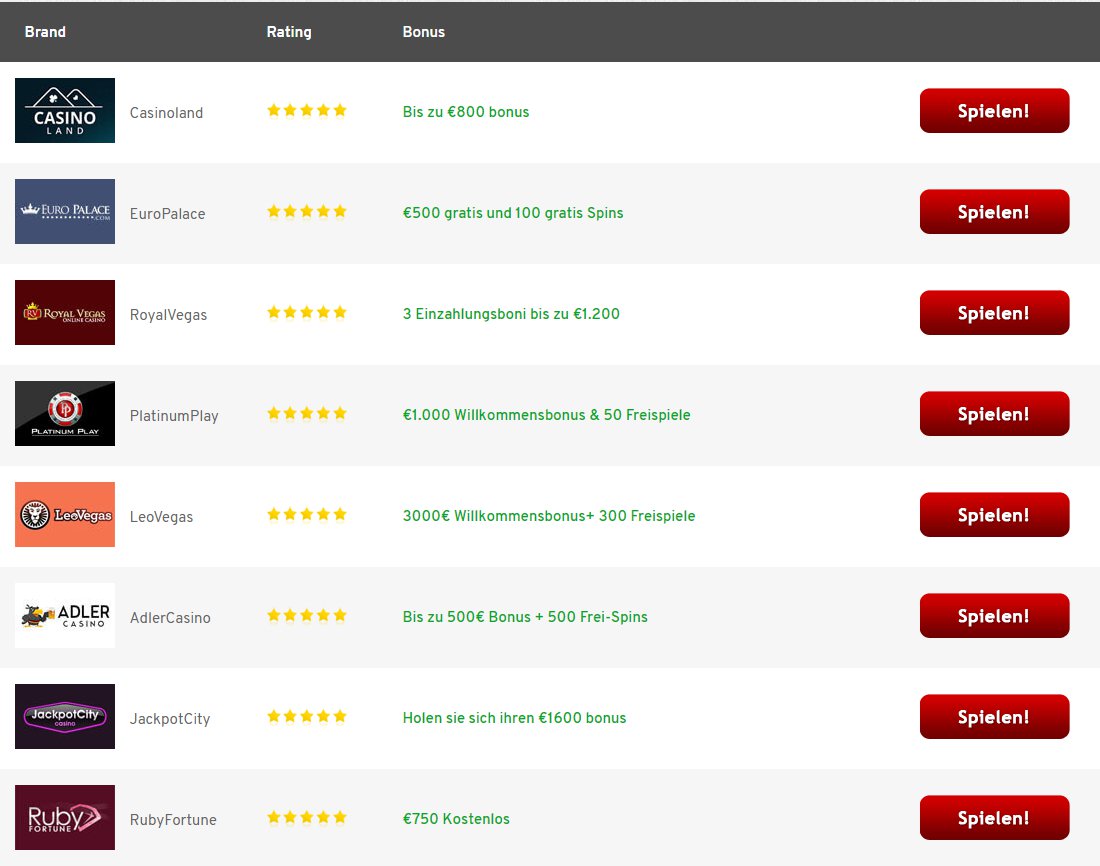Click the star rating for JackpotCity
The image size is (1100, 866).
[x=307, y=717]
